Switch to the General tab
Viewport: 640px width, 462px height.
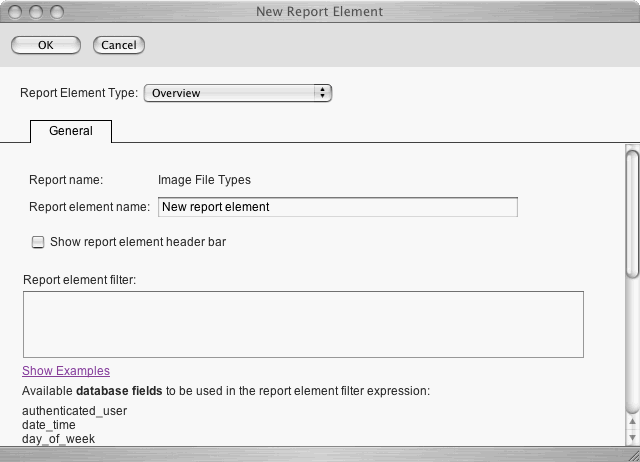coord(71,131)
